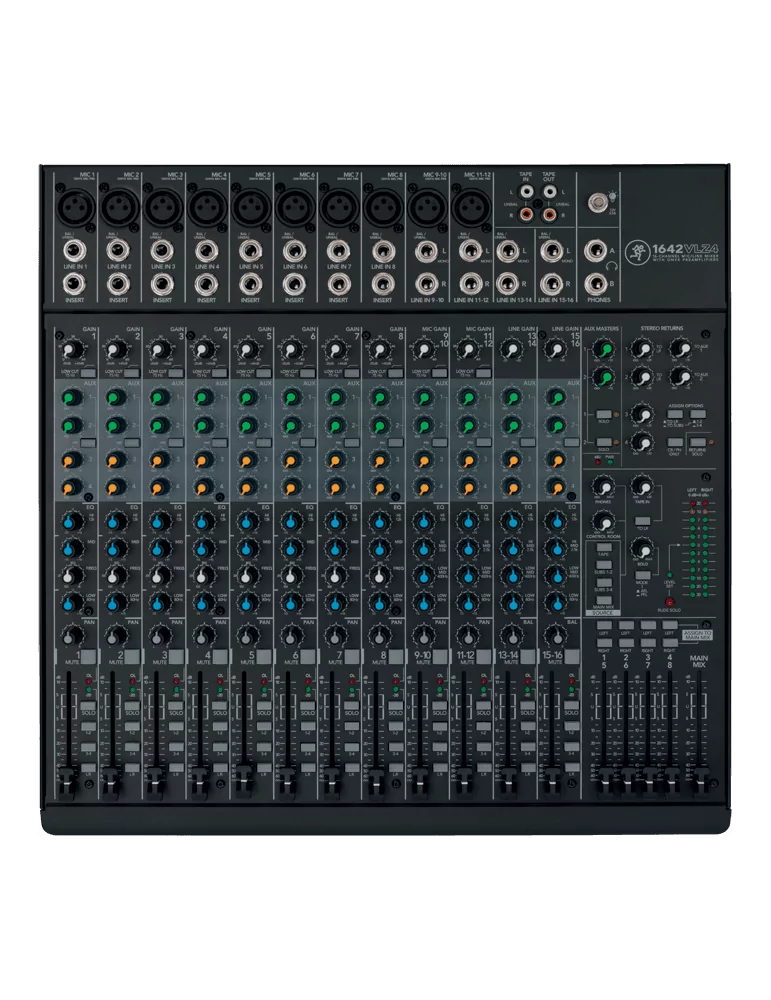Toggle solo MODE AFL/PFL switch
Viewport: 771px width, 1000px height.
[643, 575]
